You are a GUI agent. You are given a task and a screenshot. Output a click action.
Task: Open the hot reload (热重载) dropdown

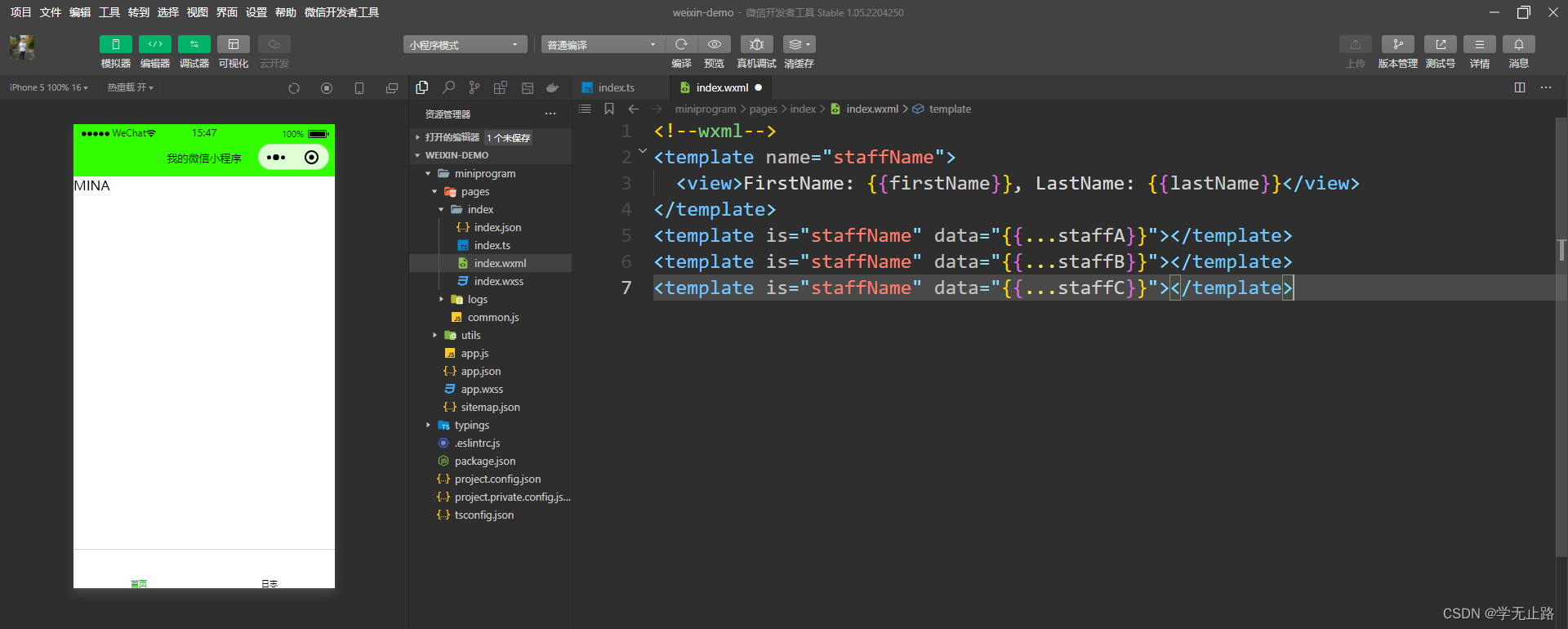[130, 87]
